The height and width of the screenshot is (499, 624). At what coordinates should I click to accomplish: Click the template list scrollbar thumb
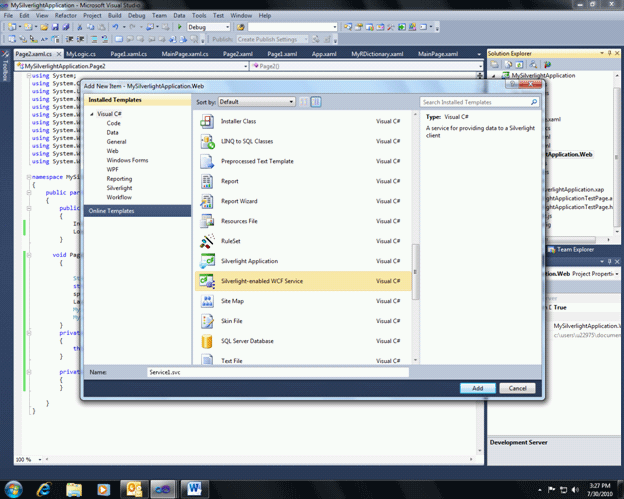[415, 272]
